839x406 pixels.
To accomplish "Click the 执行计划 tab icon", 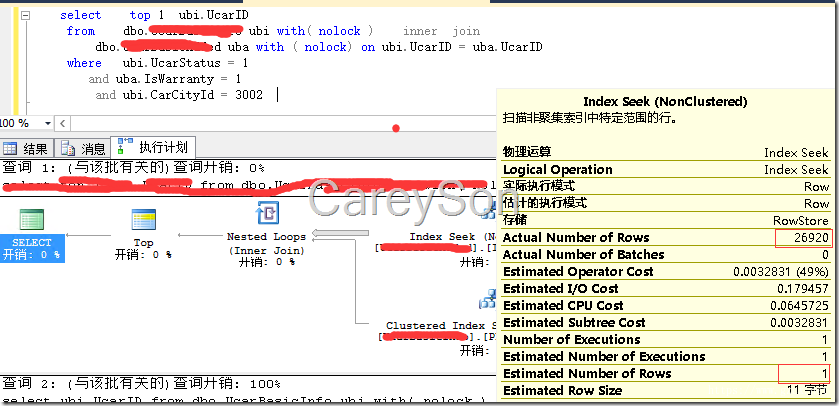I will pos(125,147).
